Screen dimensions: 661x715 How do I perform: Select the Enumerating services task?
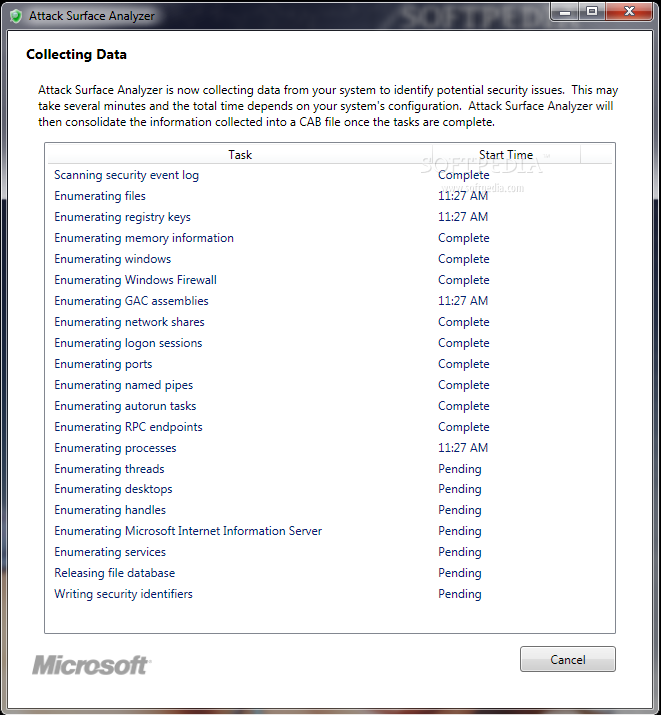330,552
